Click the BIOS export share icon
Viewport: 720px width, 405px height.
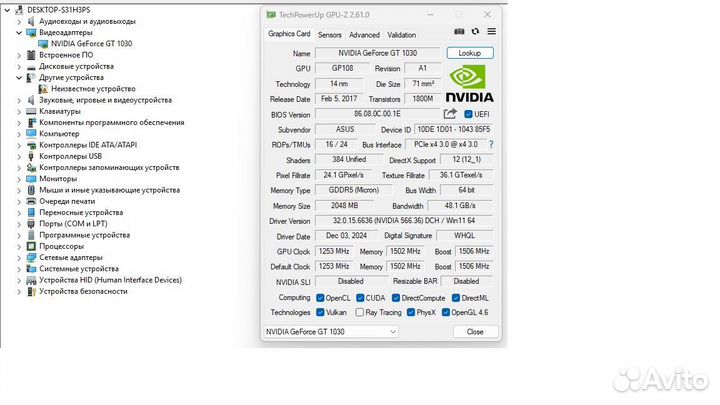[x=450, y=113]
